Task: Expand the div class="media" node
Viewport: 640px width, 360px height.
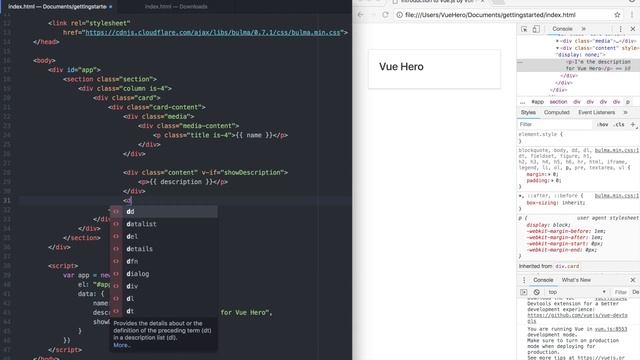Action: 558,41
